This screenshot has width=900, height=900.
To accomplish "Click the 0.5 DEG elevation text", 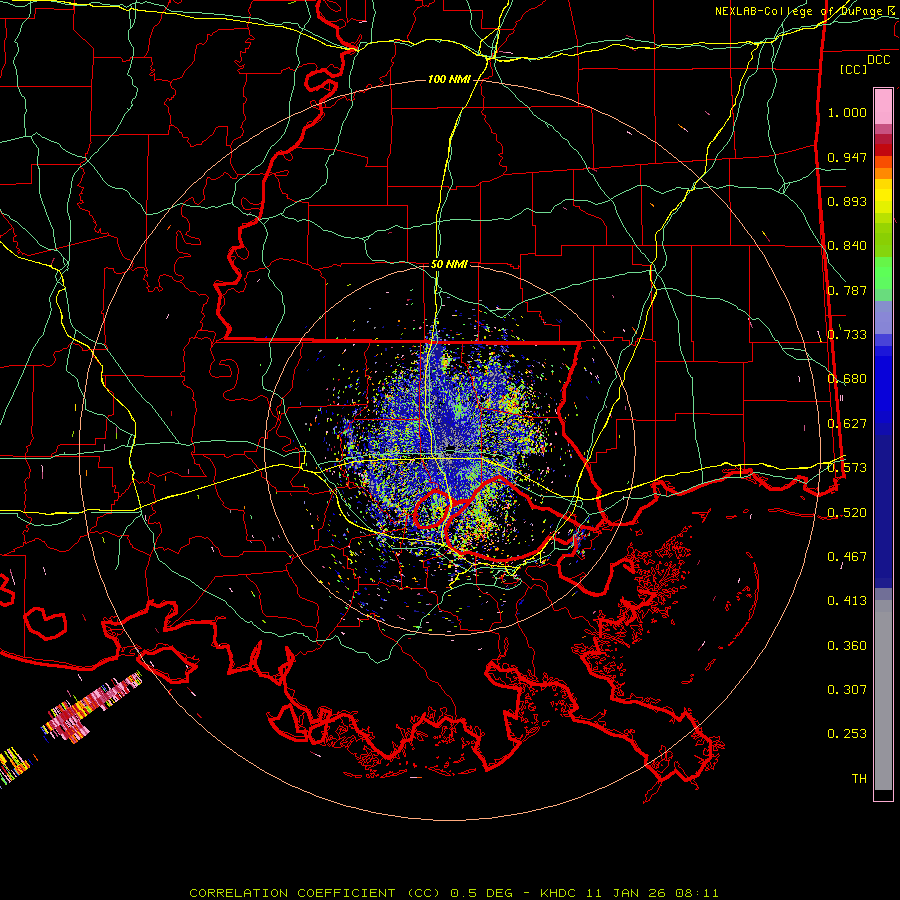I will [481, 893].
